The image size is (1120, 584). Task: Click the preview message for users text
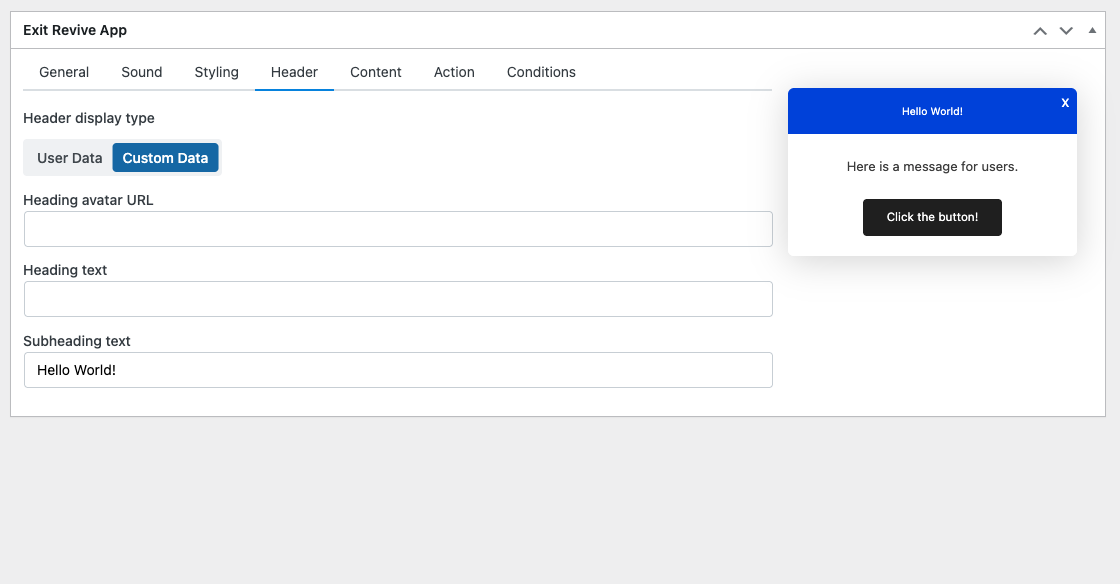point(932,167)
